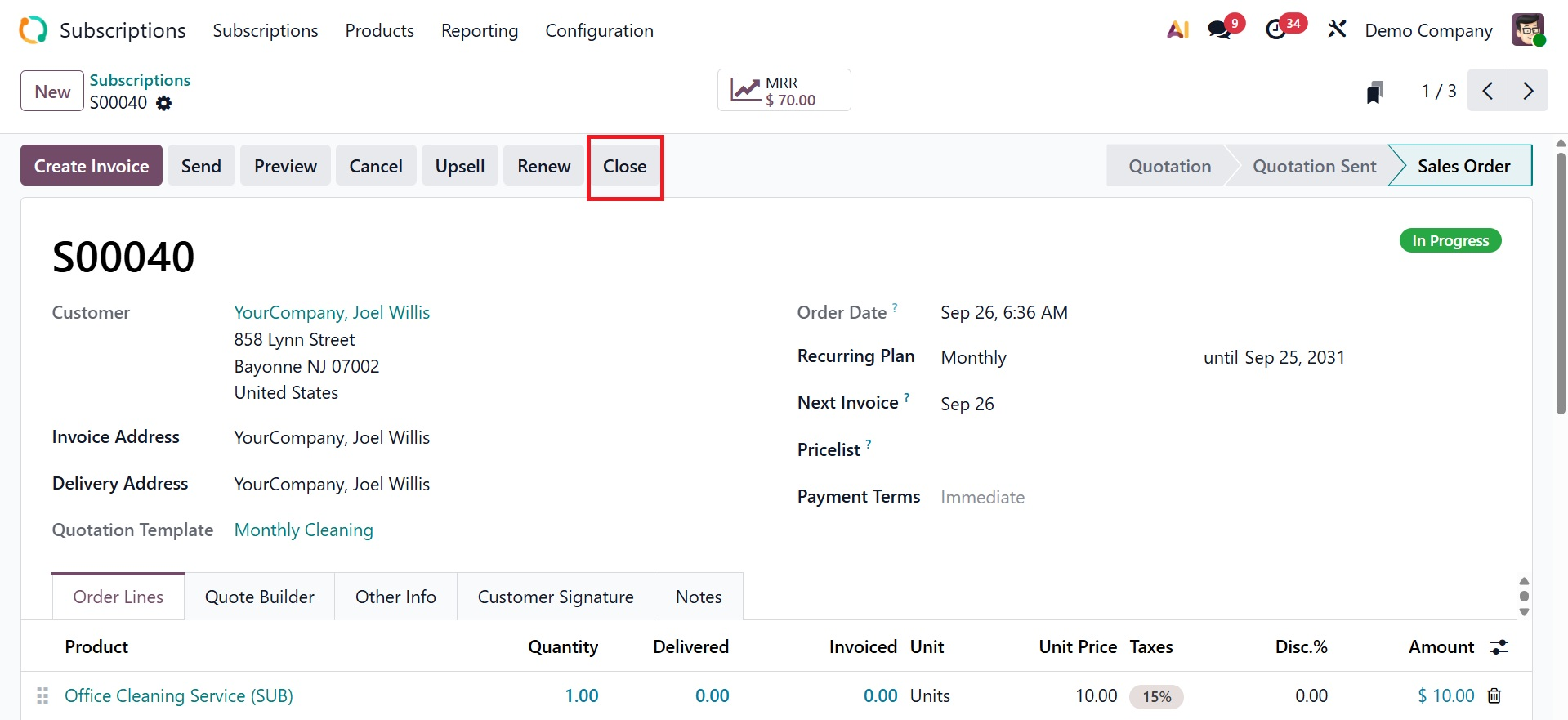Viewport: 1568px width, 720px height.
Task: Open the user avatar menu
Action: [x=1526, y=30]
